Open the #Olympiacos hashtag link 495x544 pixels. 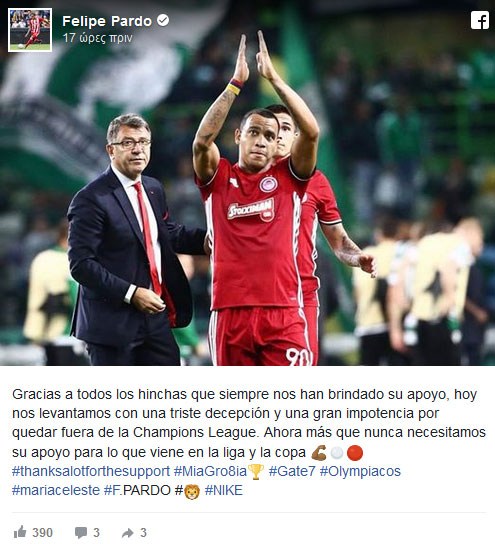tap(360, 471)
